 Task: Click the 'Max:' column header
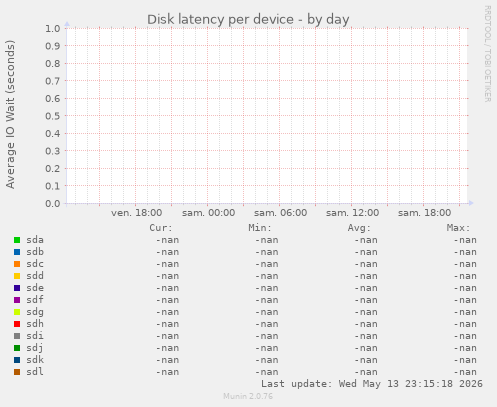coord(458,228)
